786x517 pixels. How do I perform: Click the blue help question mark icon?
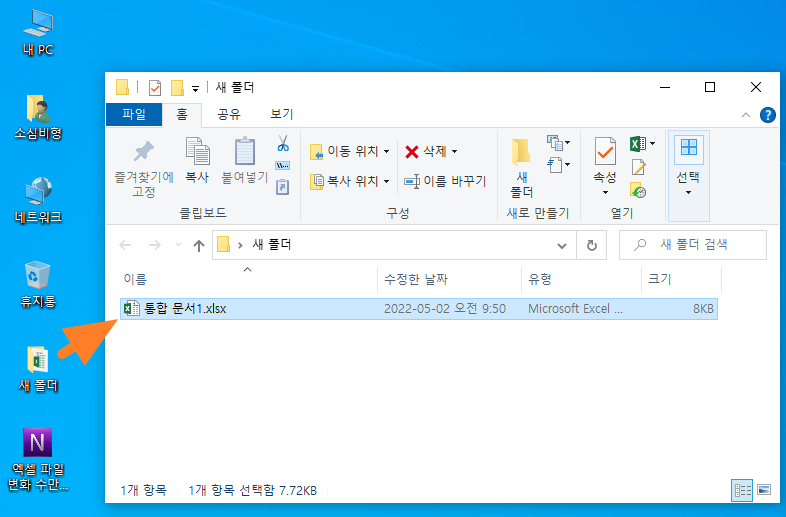click(767, 115)
